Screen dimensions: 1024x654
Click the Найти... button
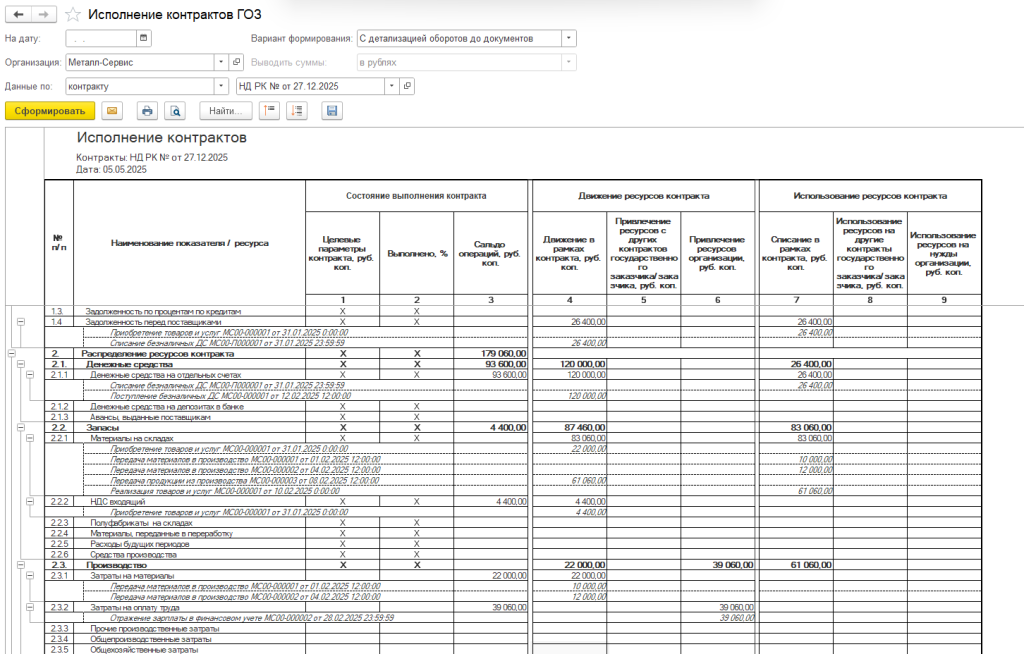[225, 111]
